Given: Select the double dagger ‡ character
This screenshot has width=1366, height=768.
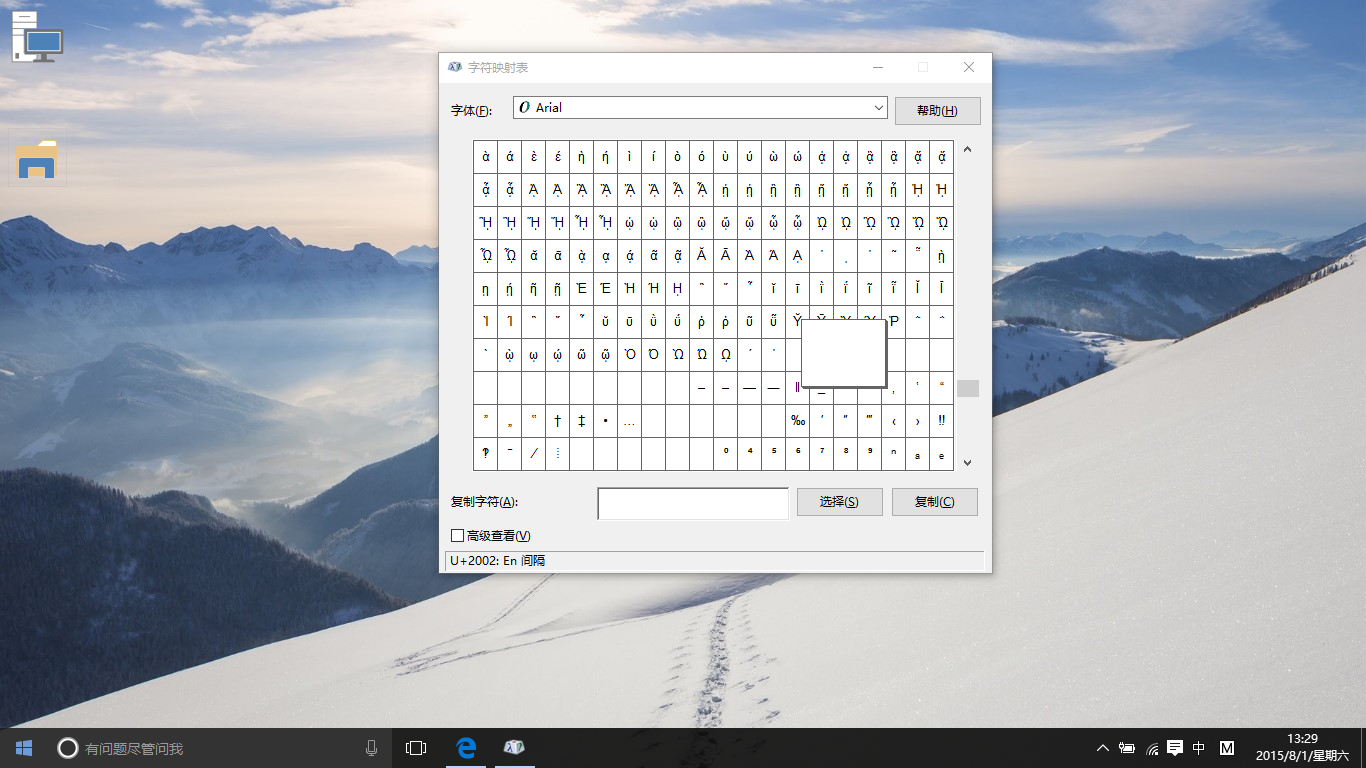Looking at the screenshot, I should [x=582, y=421].
